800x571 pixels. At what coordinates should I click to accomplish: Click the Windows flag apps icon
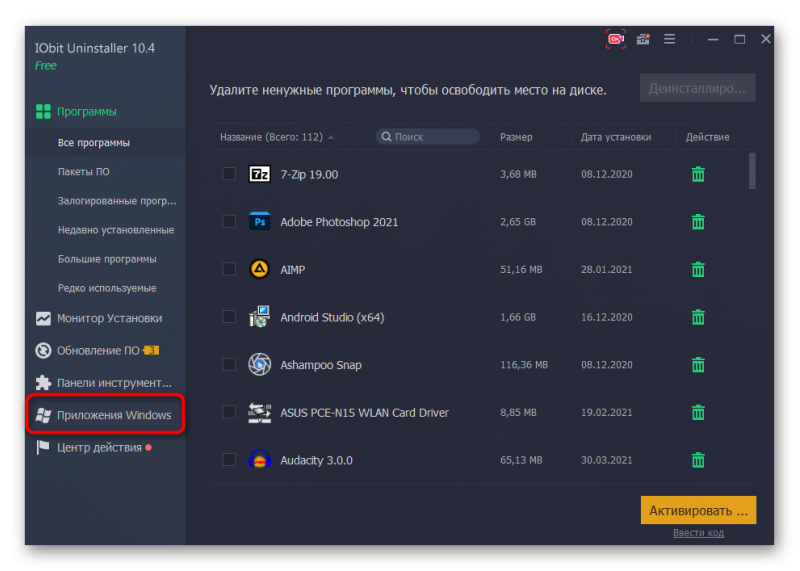tap(43, 415)
